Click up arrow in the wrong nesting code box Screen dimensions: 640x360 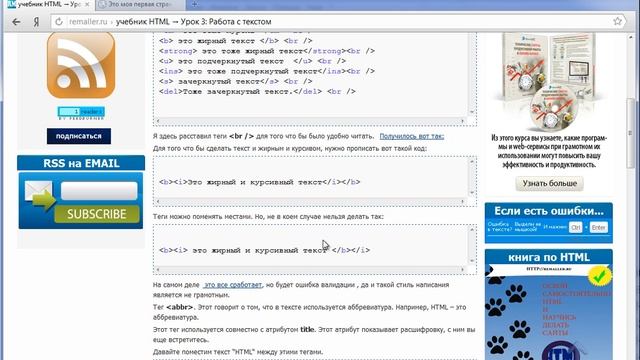[x=472, y=230]
